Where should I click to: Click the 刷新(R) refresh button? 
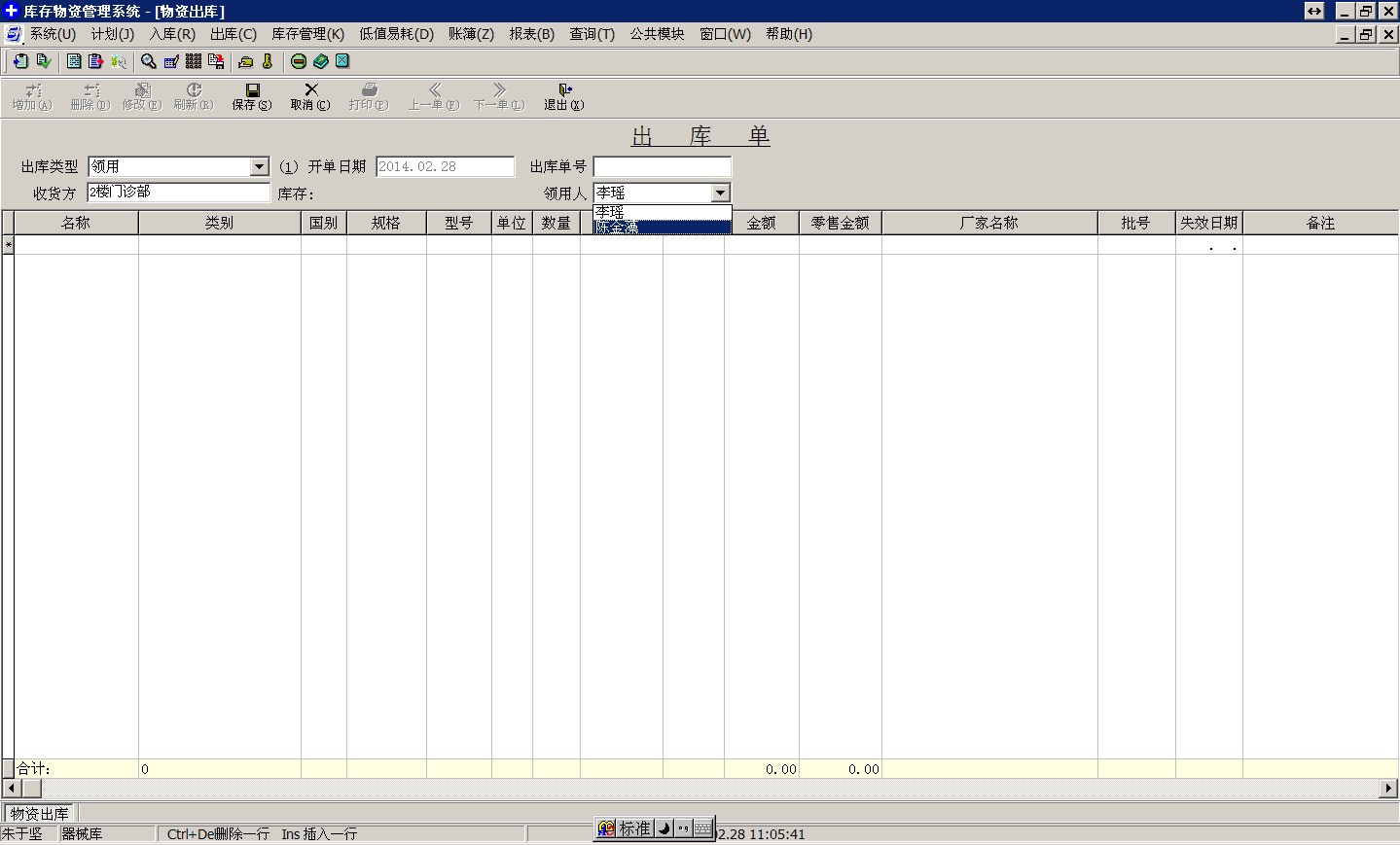pyautogui.click(x=194, y=96)
